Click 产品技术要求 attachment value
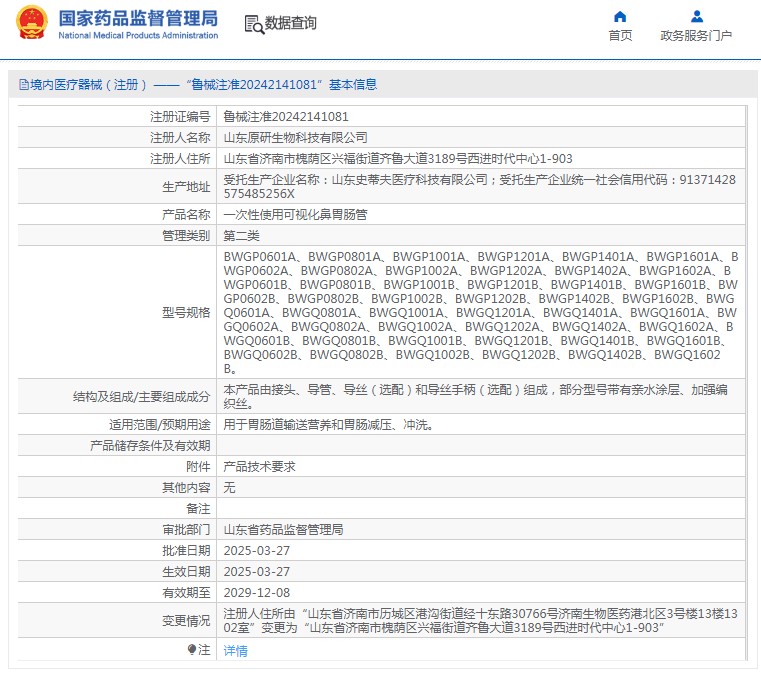 point(259,466)
